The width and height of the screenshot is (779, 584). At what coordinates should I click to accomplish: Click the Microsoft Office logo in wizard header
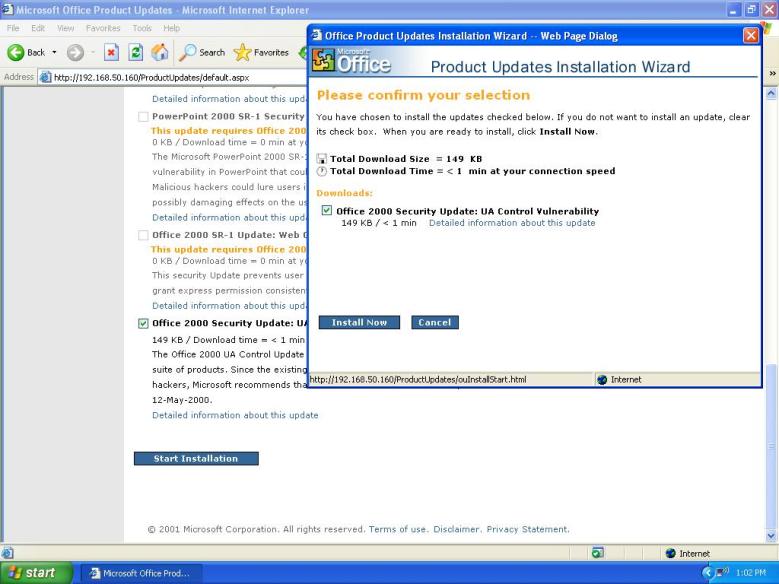352,61
